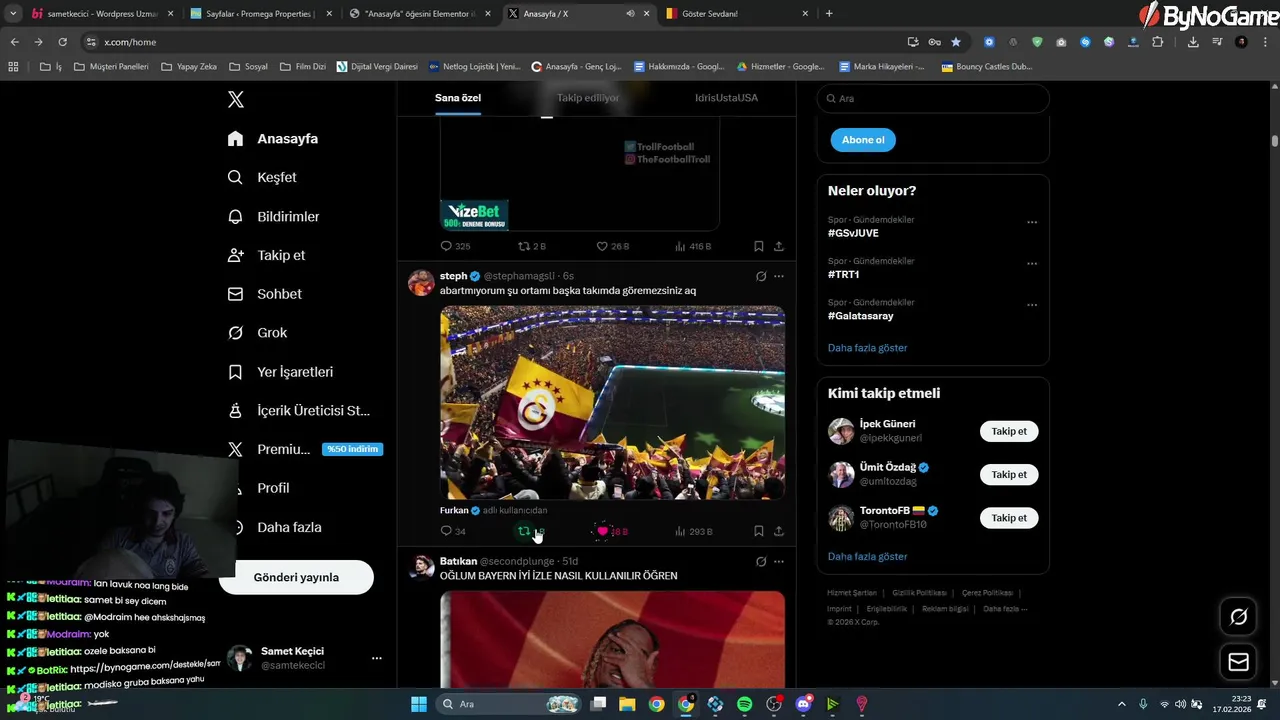
Task: Switch to the Göster Sevdanı browser tab
Action: click(736, 14)
